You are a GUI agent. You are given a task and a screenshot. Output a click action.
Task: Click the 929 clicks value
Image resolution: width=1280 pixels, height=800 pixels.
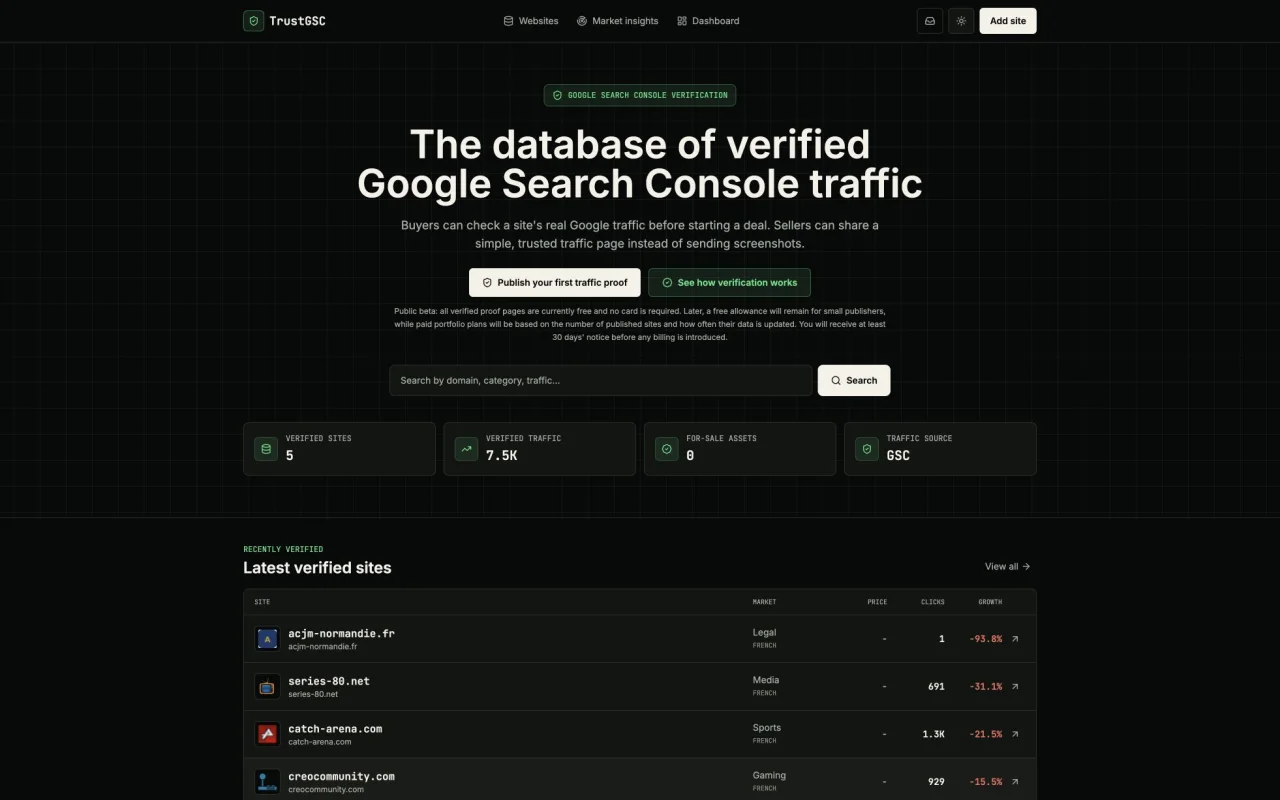click(936, 781)
